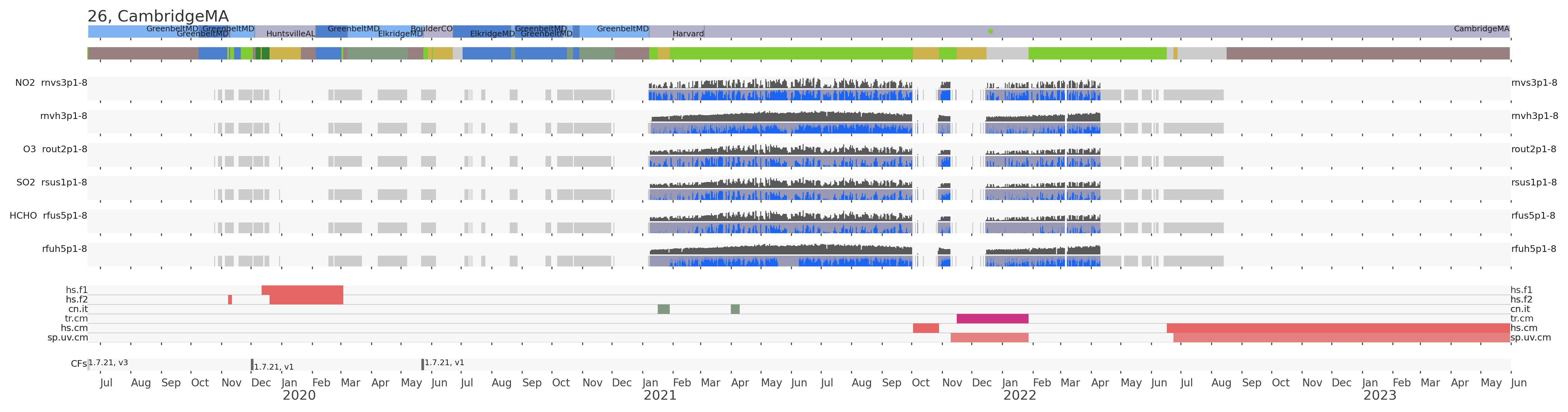
Task: Click the first green cn.it block
Action: (x=663, y=309)
